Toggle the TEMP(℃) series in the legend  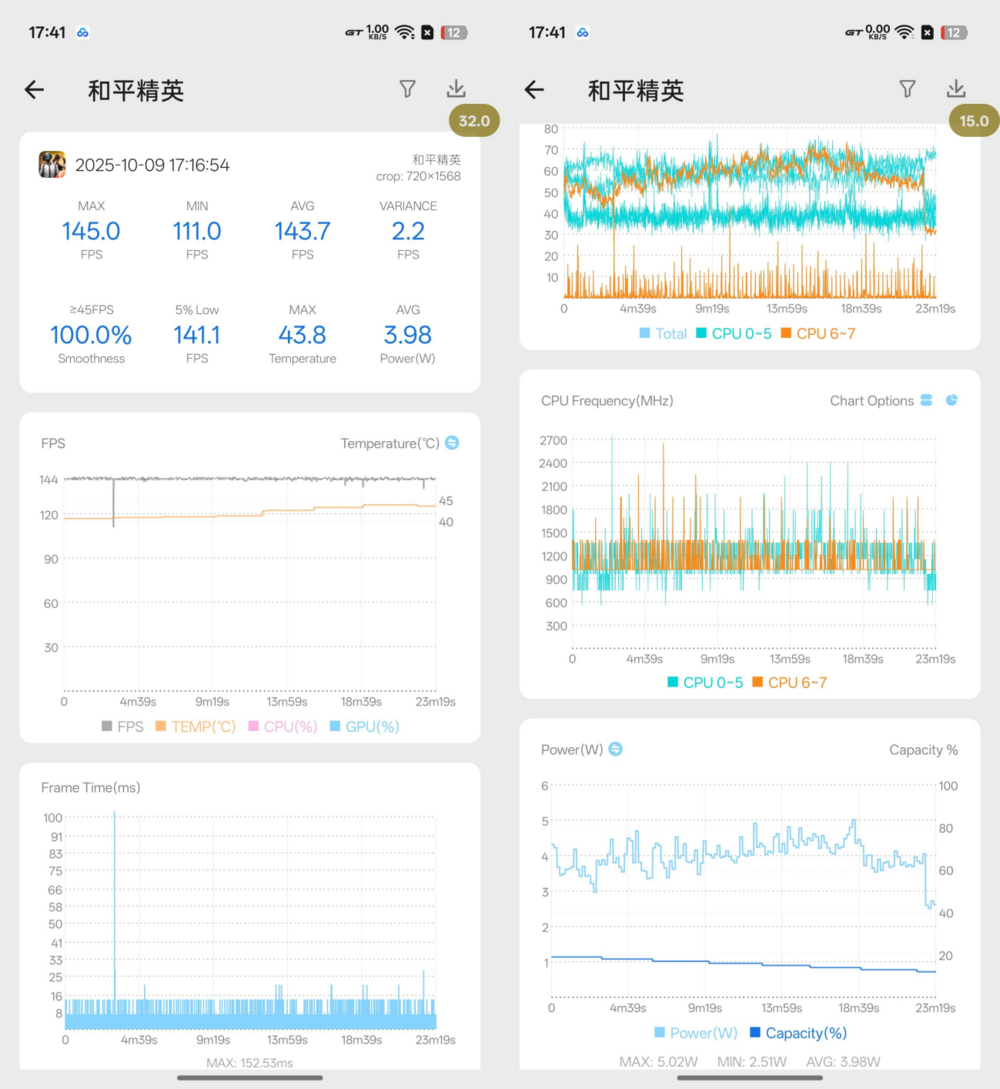point(195,727)
